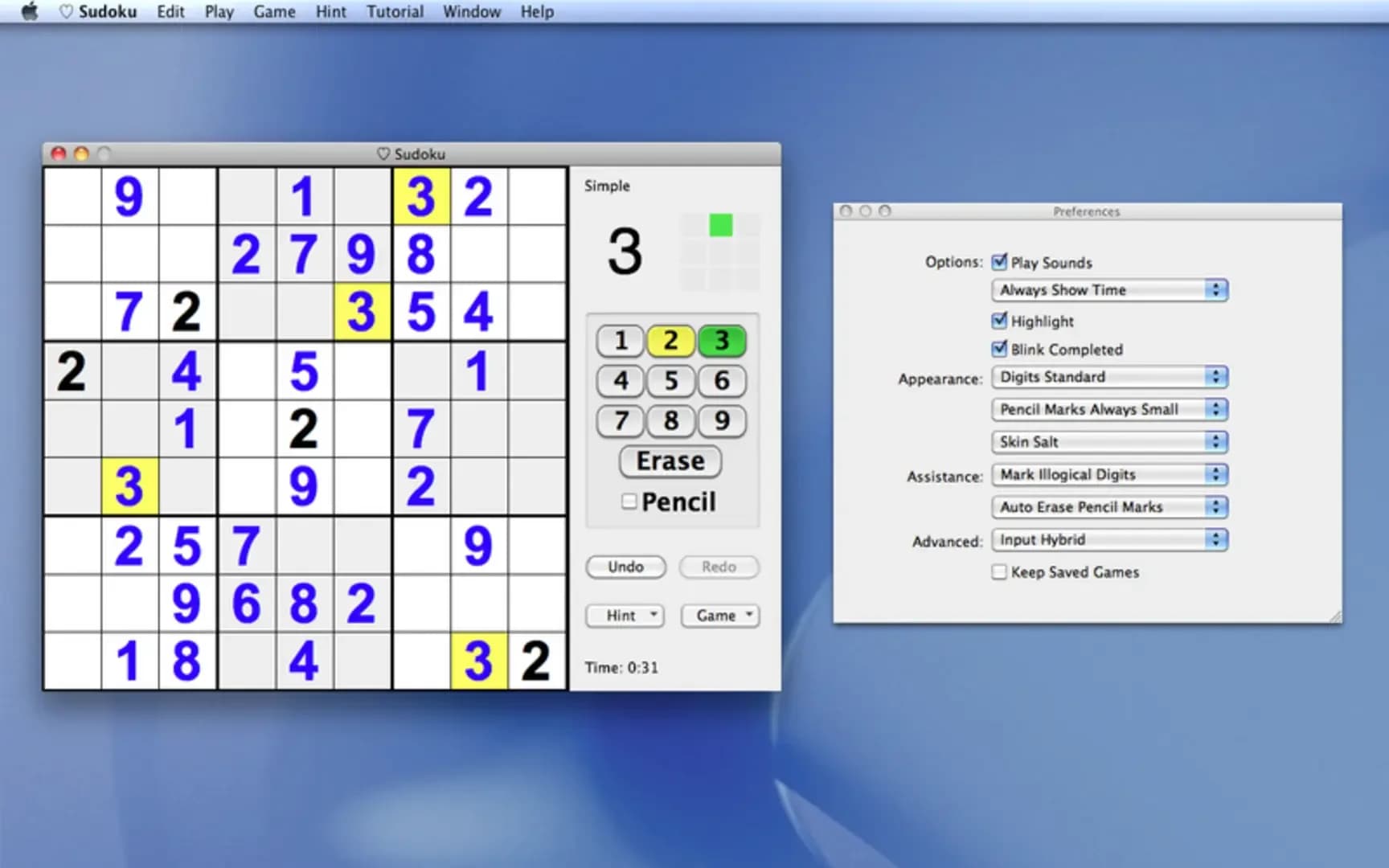The image size is (1389, 868).
Task: Open the Pencil Marks Always Small dropdown
Action: (1110, 410)
